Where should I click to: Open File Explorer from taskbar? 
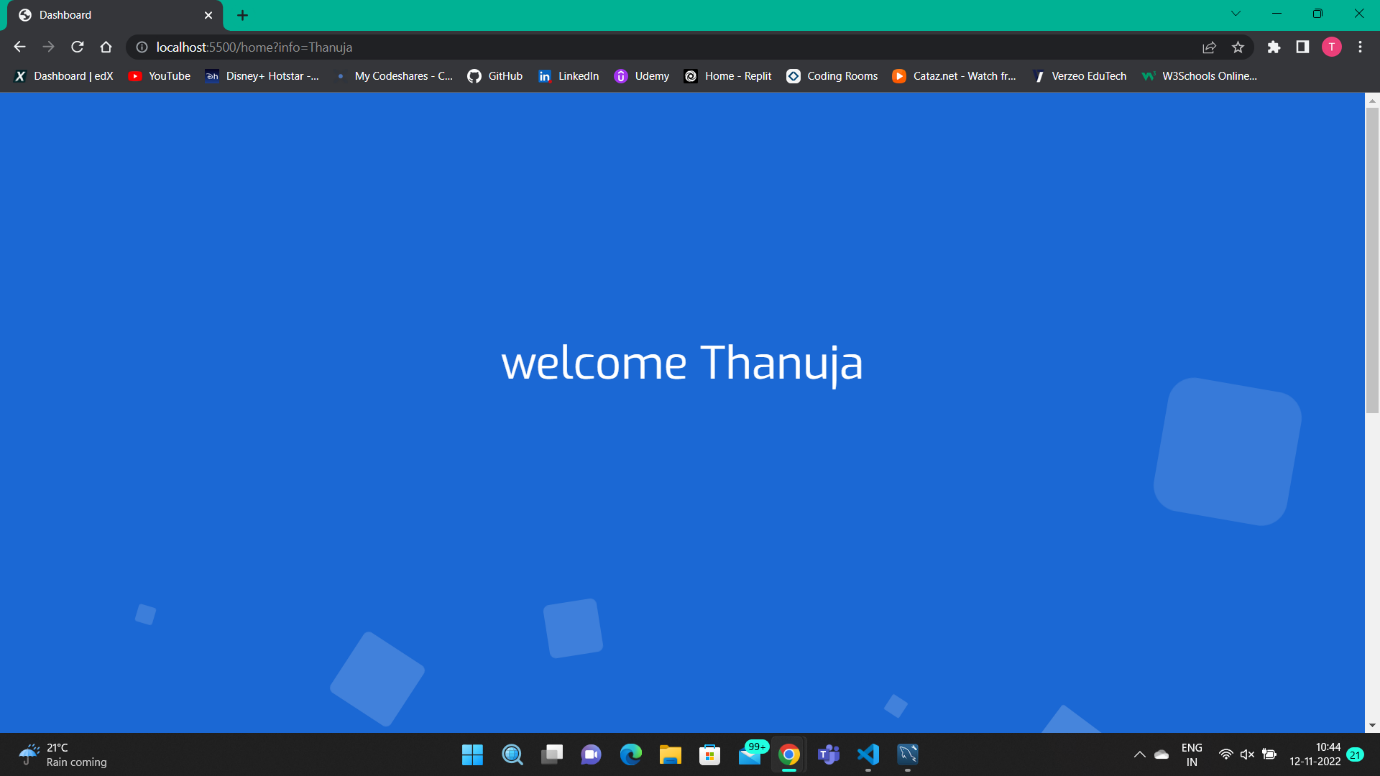(x=670, y=754)
